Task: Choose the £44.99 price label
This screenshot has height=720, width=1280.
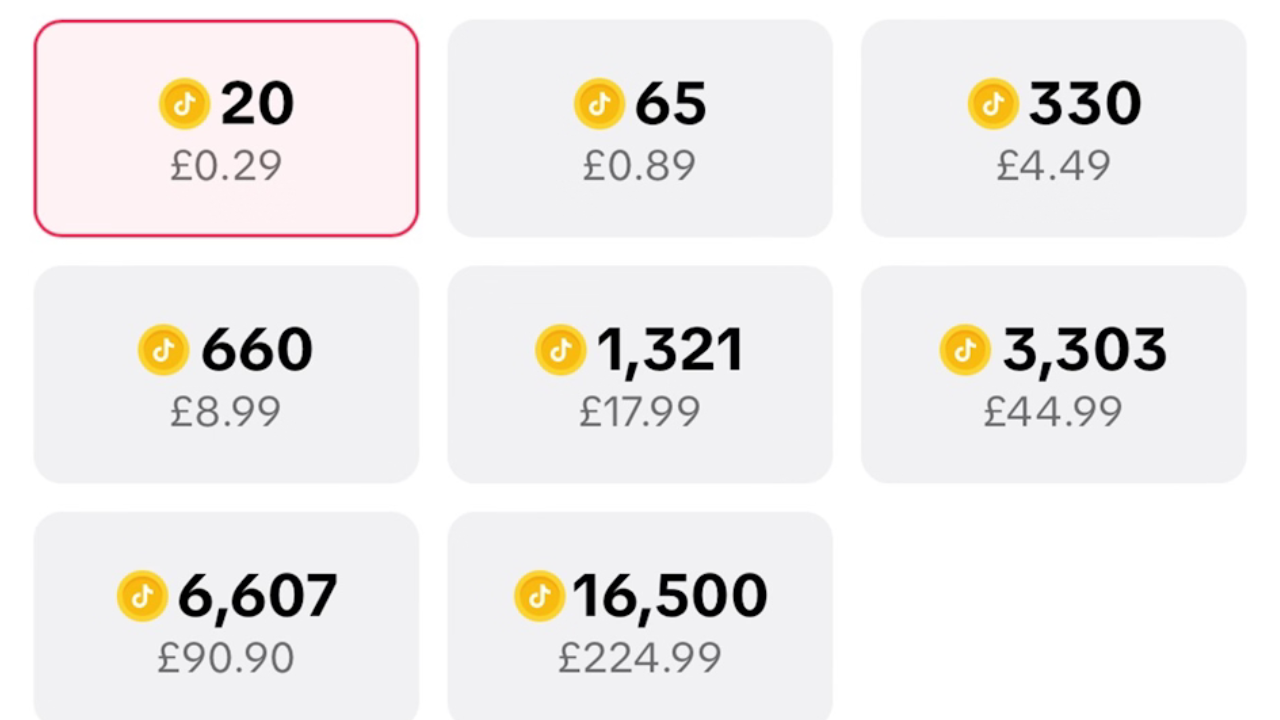Action: click(x=1054, y=412)
